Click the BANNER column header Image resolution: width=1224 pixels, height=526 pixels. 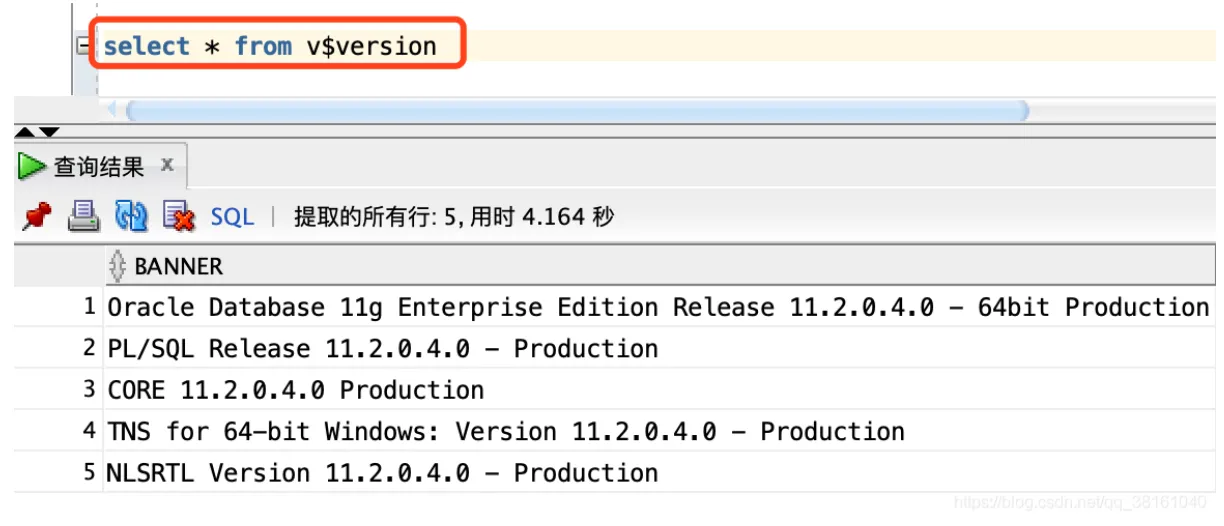click(179, 266)
